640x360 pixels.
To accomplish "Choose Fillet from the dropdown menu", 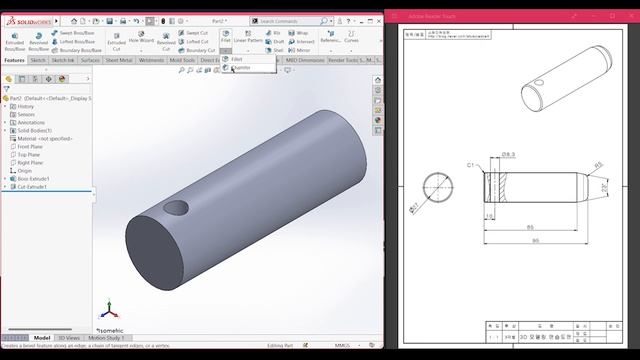I will (249, 59).
